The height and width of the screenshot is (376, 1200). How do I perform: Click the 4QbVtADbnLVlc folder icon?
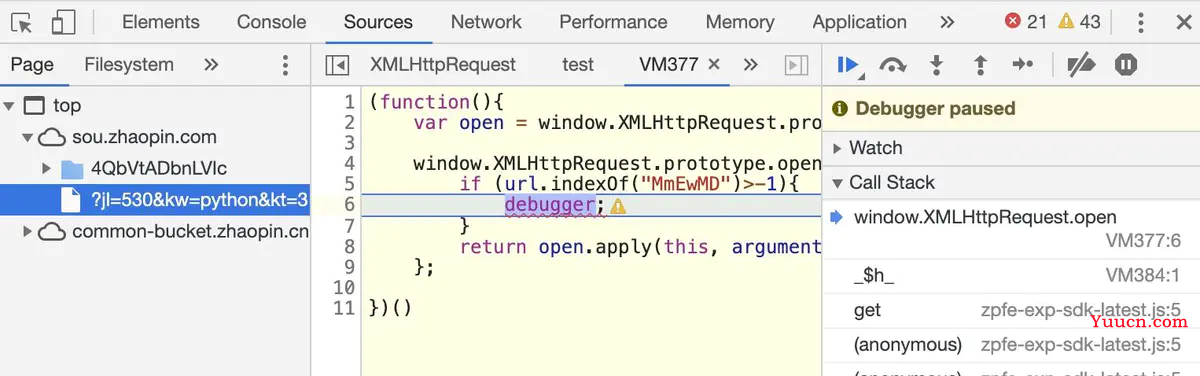pyautogui.click(x=72, y=168)
